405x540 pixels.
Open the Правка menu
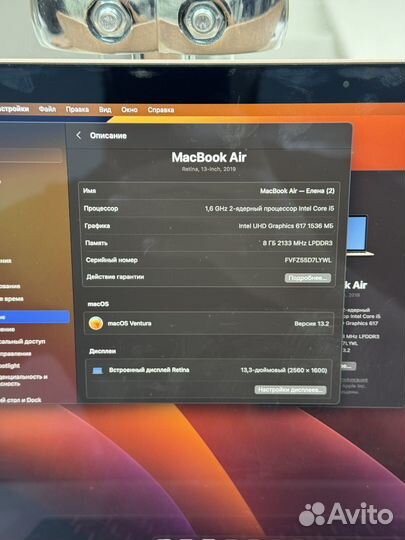[x=77, y=110]
